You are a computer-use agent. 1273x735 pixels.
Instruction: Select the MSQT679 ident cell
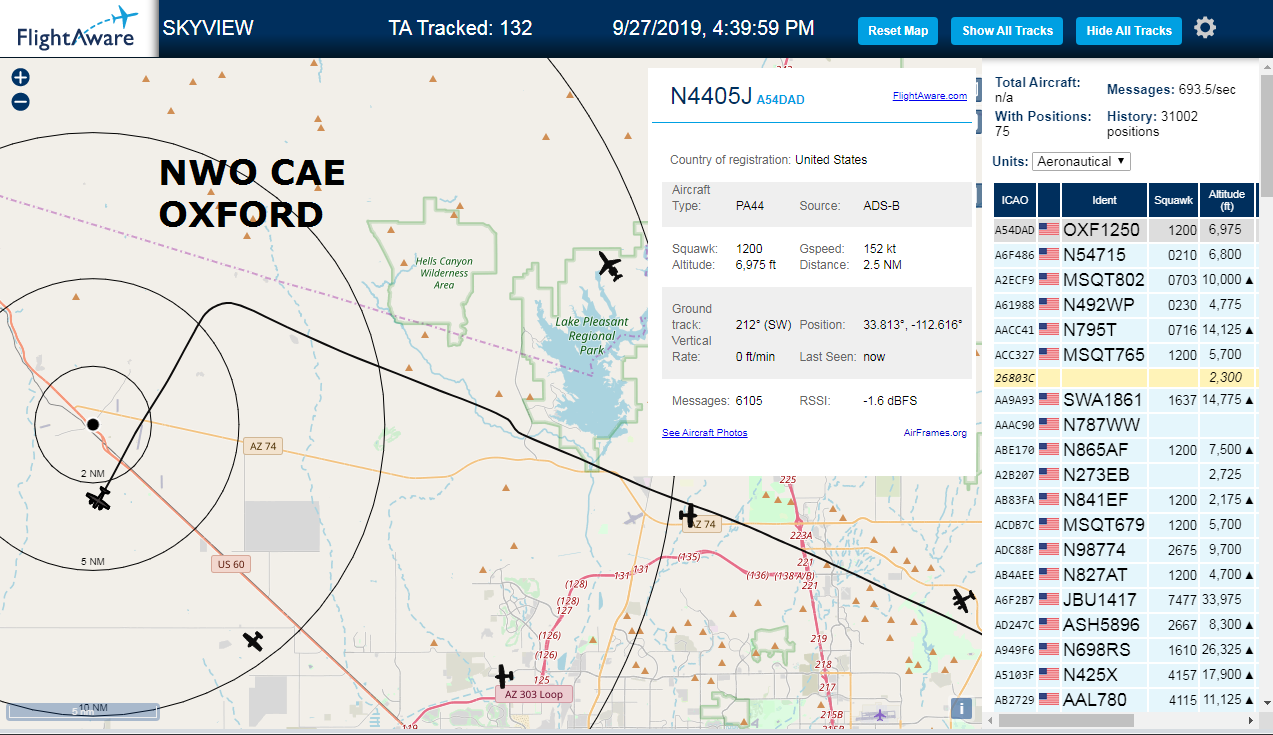click(1104, 524)
